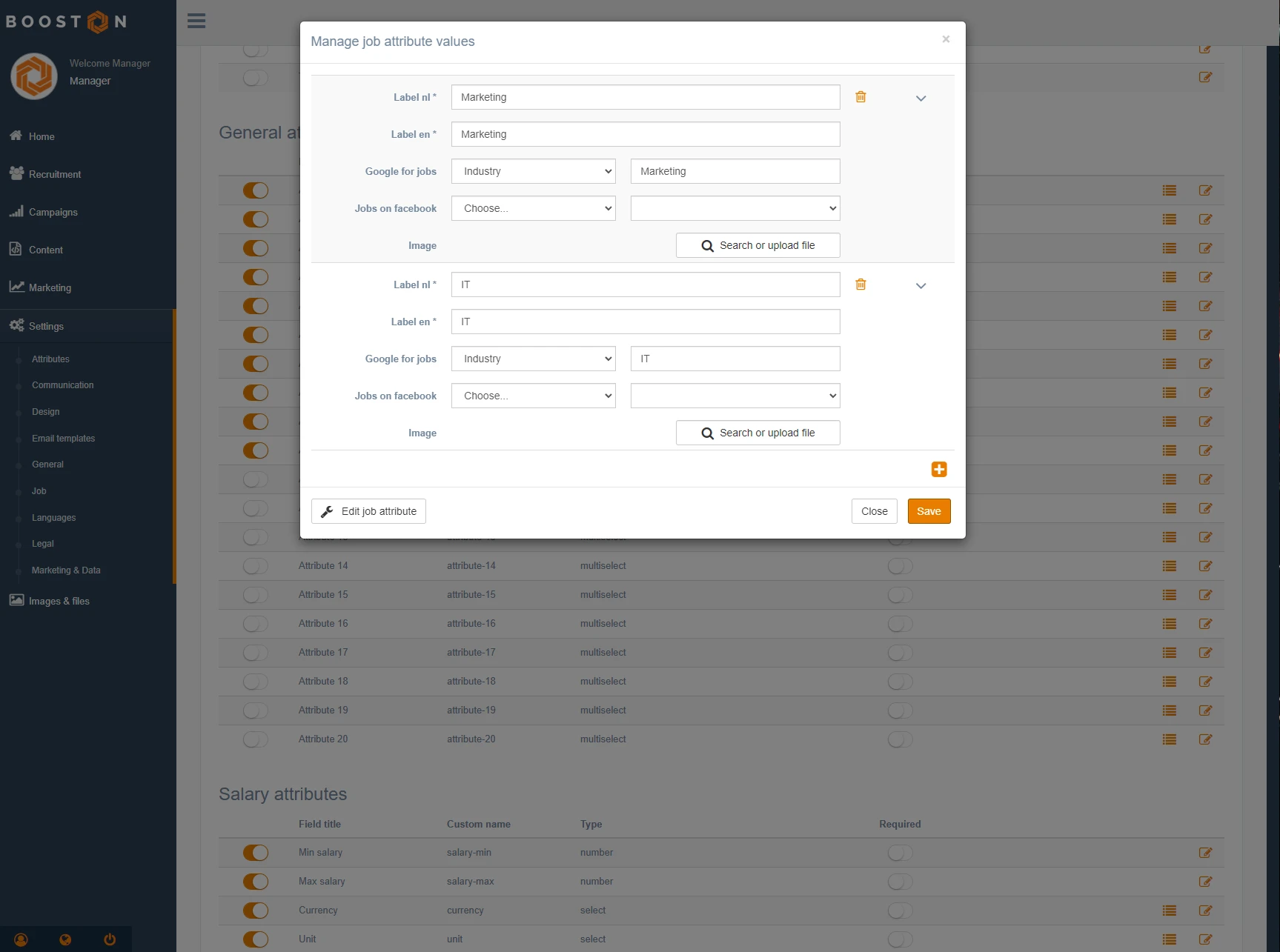The image size is (1280, 952).
Task: Open the values list icon for Currency
Action: [x=1169, y=911]
